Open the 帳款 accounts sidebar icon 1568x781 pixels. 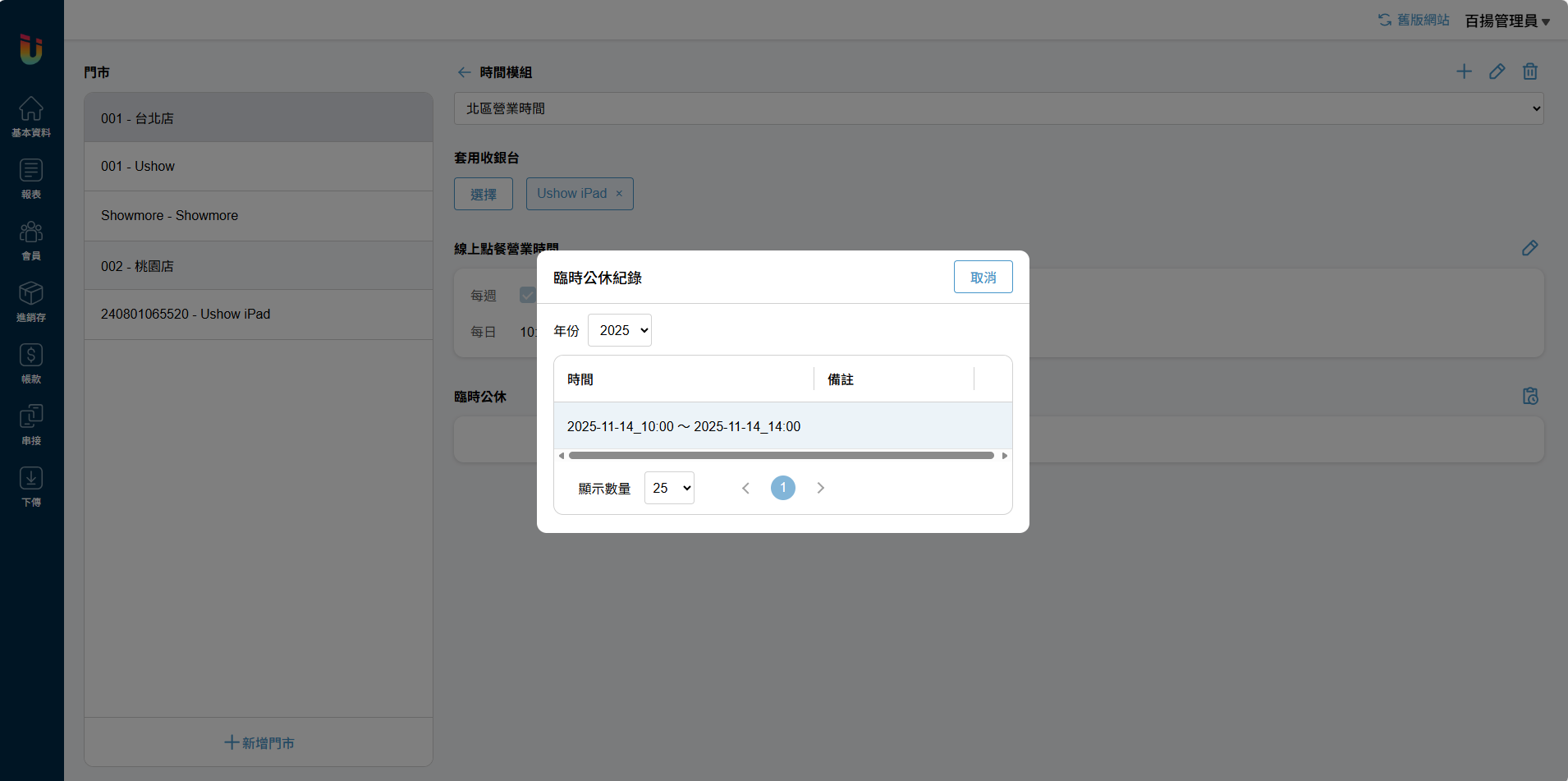pyautogui.click(x=31, y=363)
